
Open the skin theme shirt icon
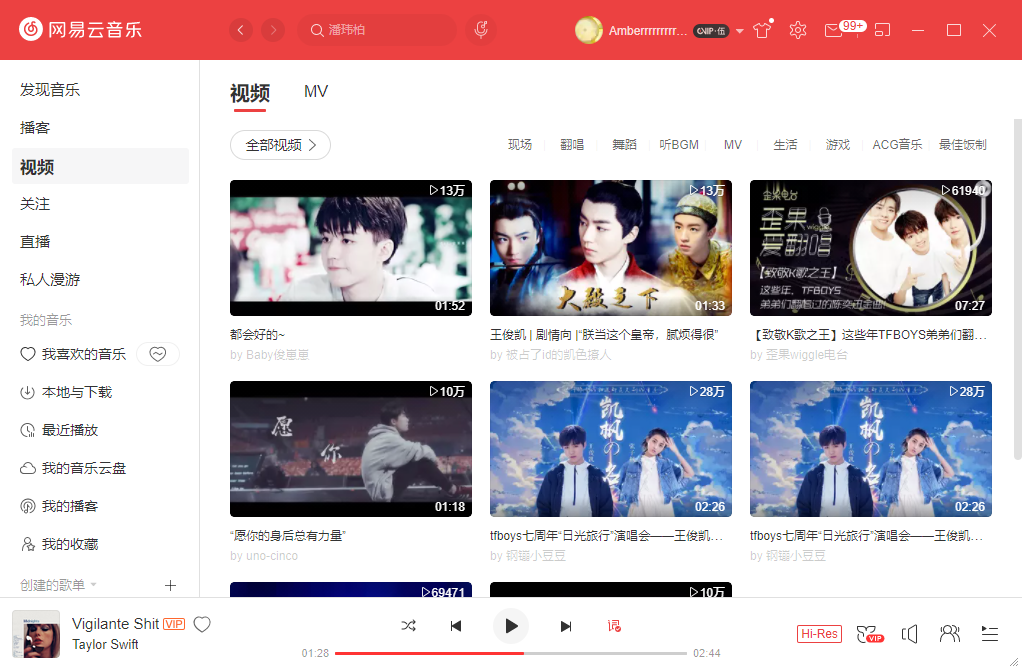pyautogui.click(x=762, y=31)
